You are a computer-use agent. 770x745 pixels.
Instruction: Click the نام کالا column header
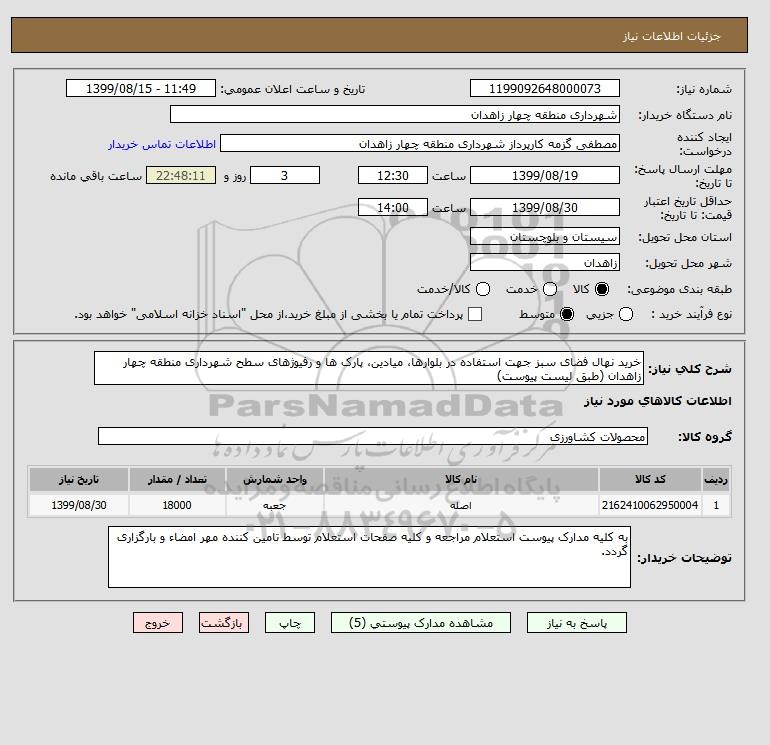[x=461, y=479]
